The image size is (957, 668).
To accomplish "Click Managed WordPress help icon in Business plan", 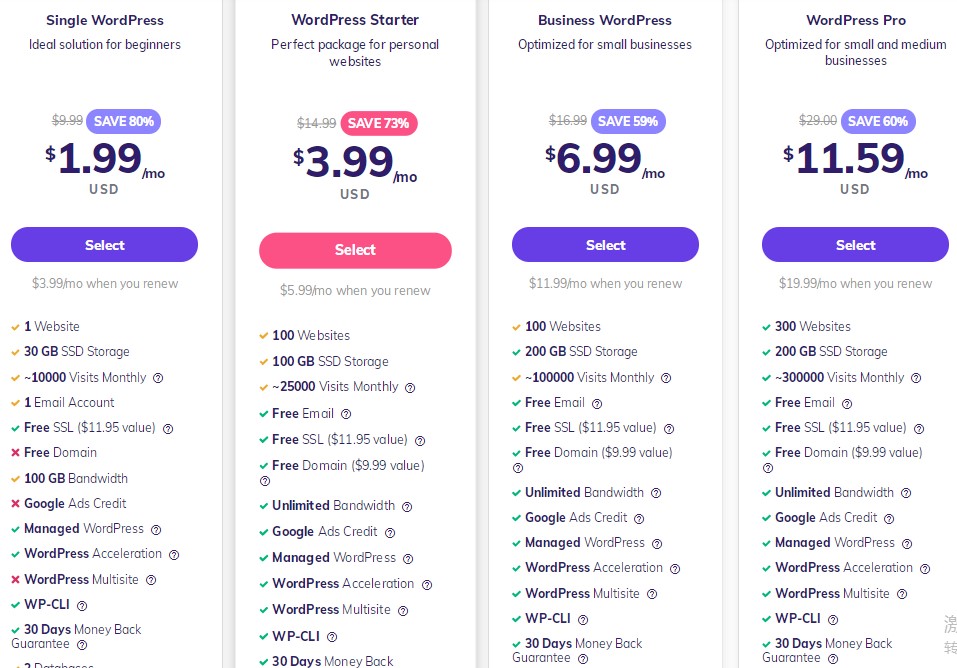I will click(x=657, y=543).
